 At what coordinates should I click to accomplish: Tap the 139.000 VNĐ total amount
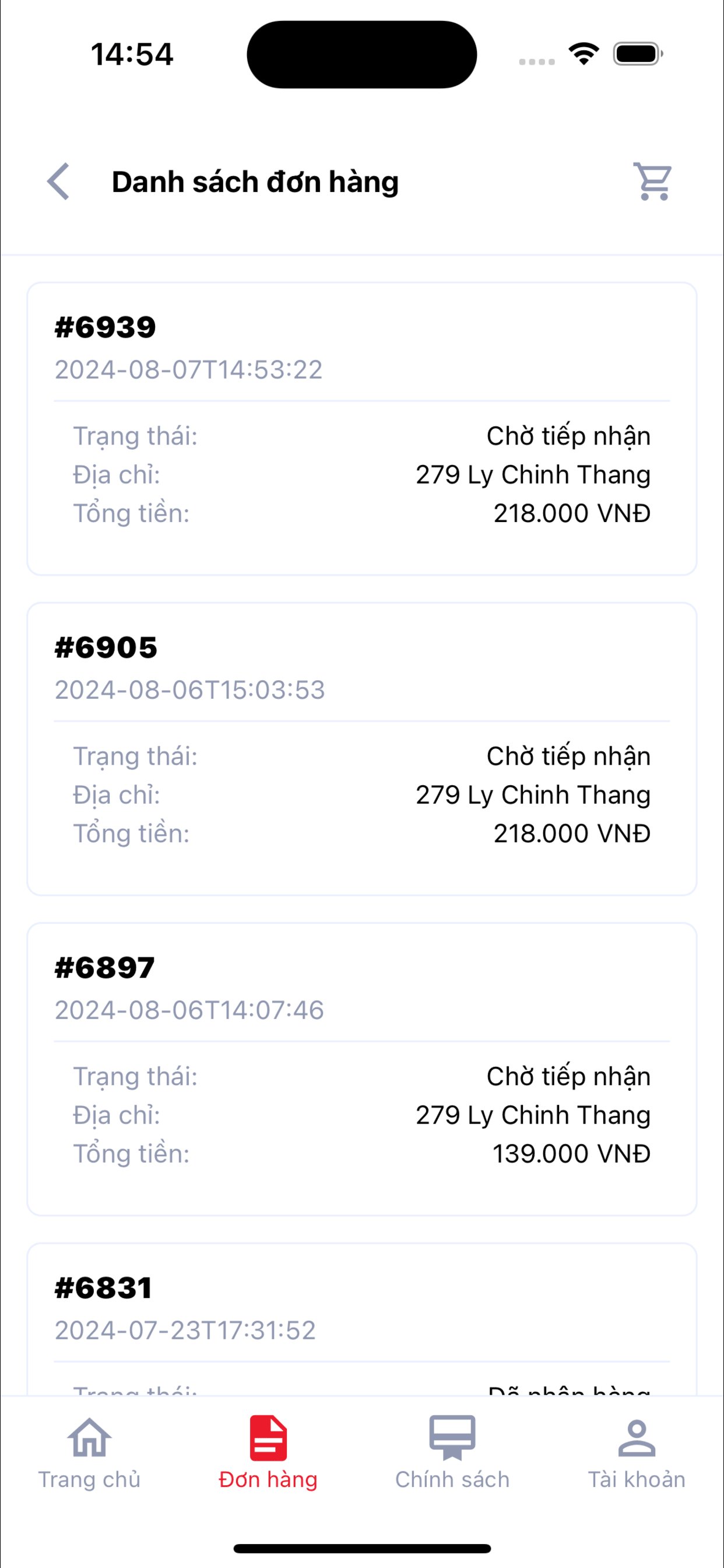tap(571, 1153)
